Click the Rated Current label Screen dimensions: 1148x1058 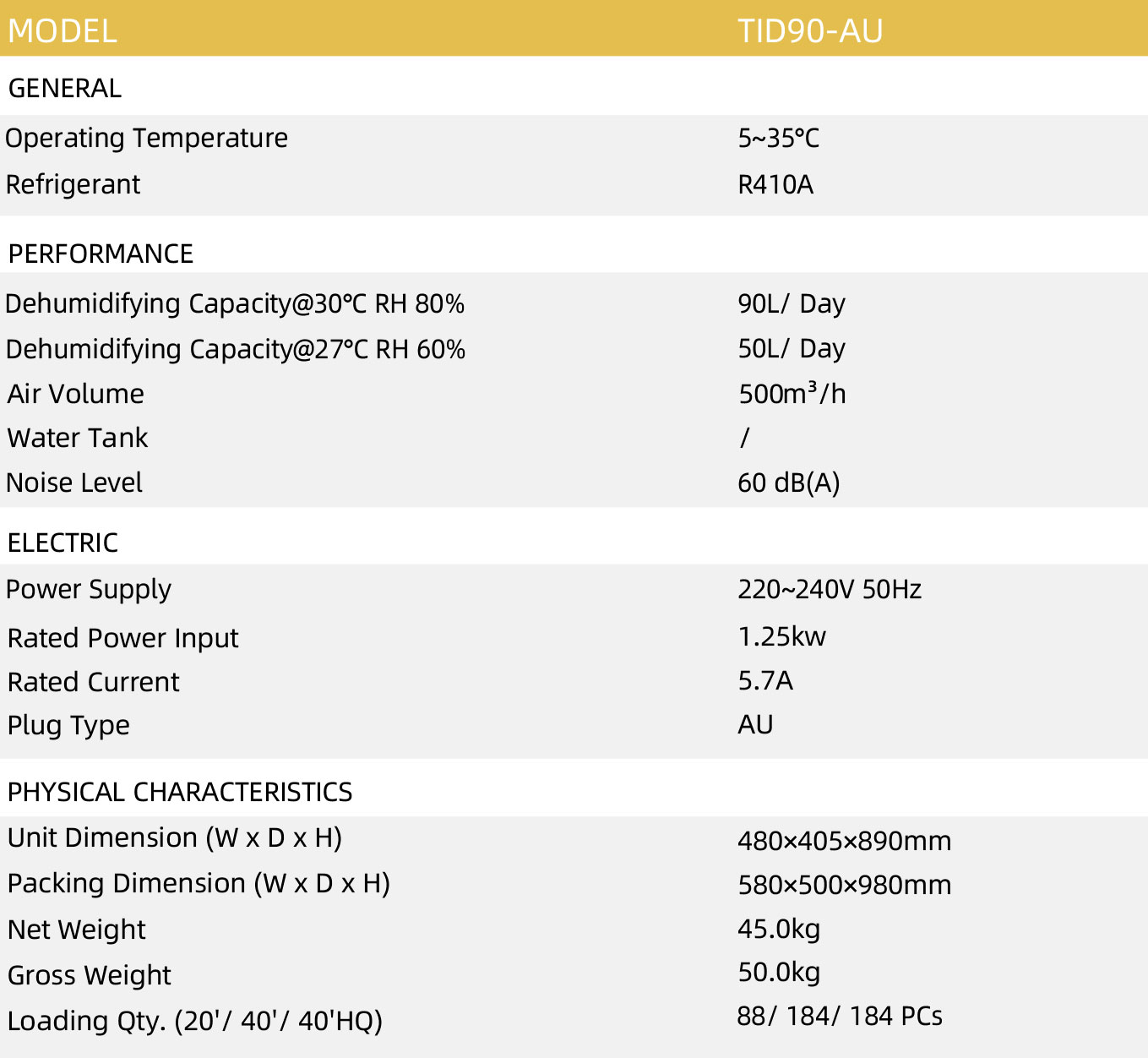pos(94,682)
